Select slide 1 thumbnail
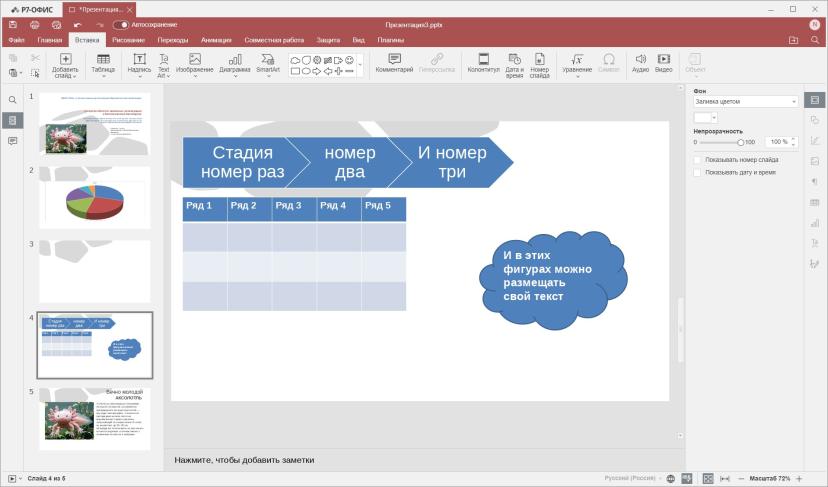The height and width of the screenshot is (487, 828). 95,124
